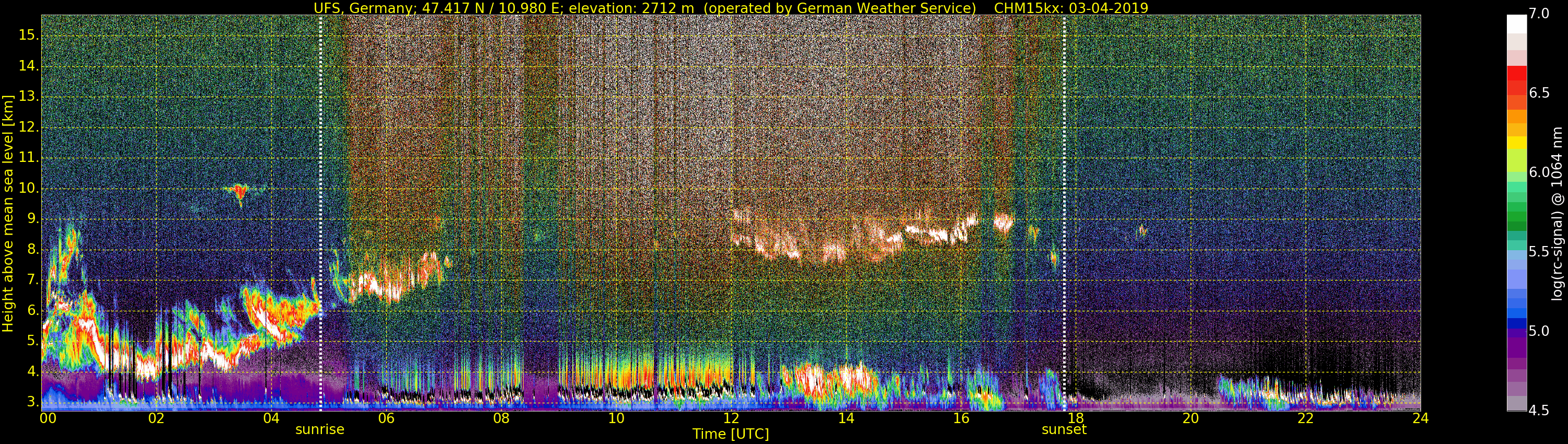The image size is (1568, 444).
Task: Click the white dotted sunrise line
Action: (x=321, y=213)
